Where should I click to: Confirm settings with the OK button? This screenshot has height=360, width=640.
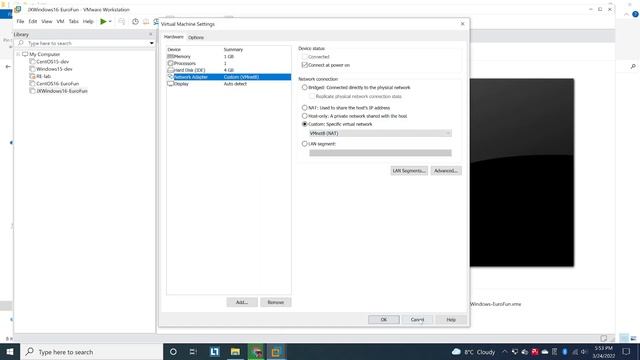384,320
